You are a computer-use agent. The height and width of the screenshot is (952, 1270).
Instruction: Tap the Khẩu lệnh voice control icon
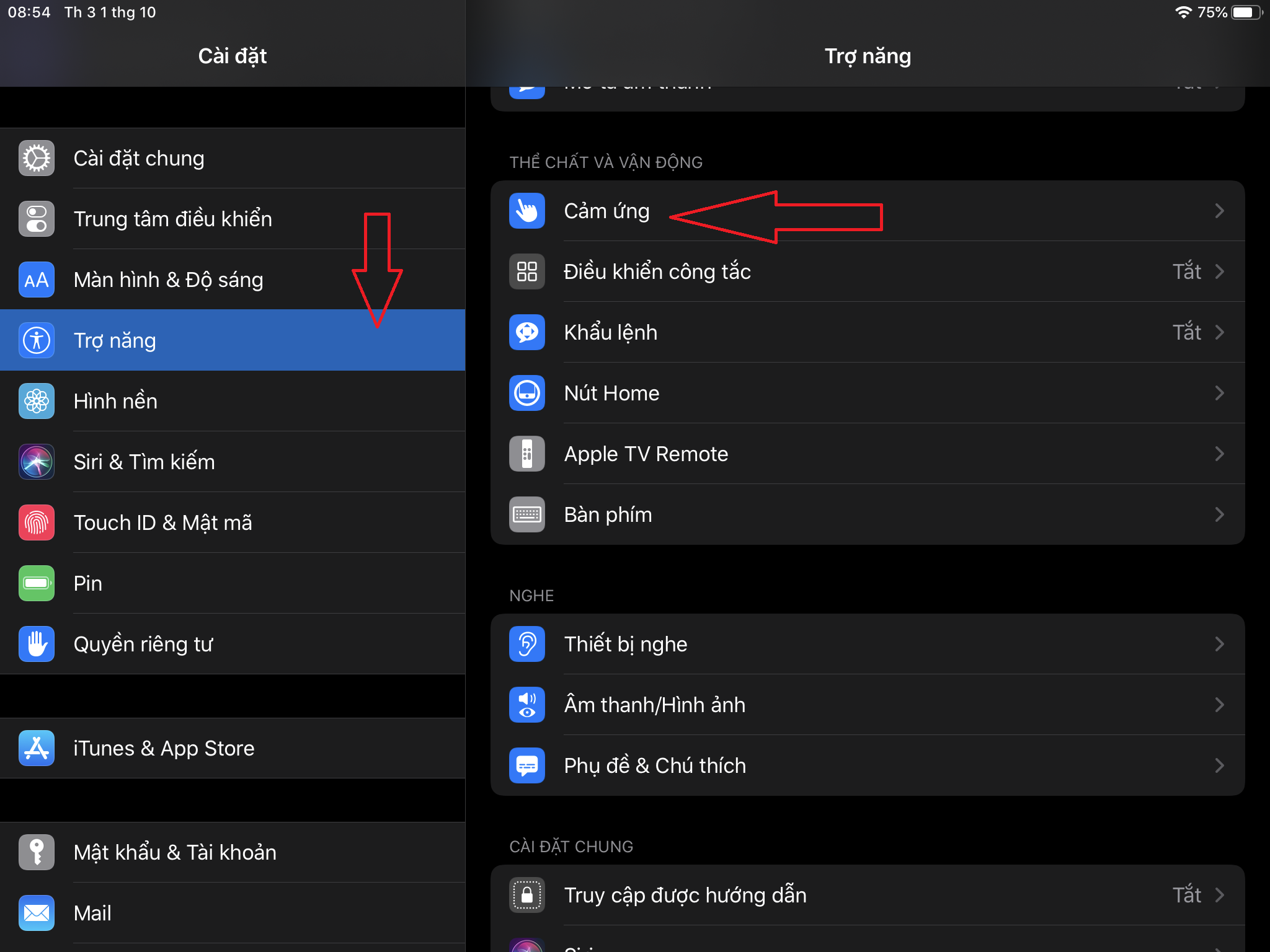click(527, 332)
